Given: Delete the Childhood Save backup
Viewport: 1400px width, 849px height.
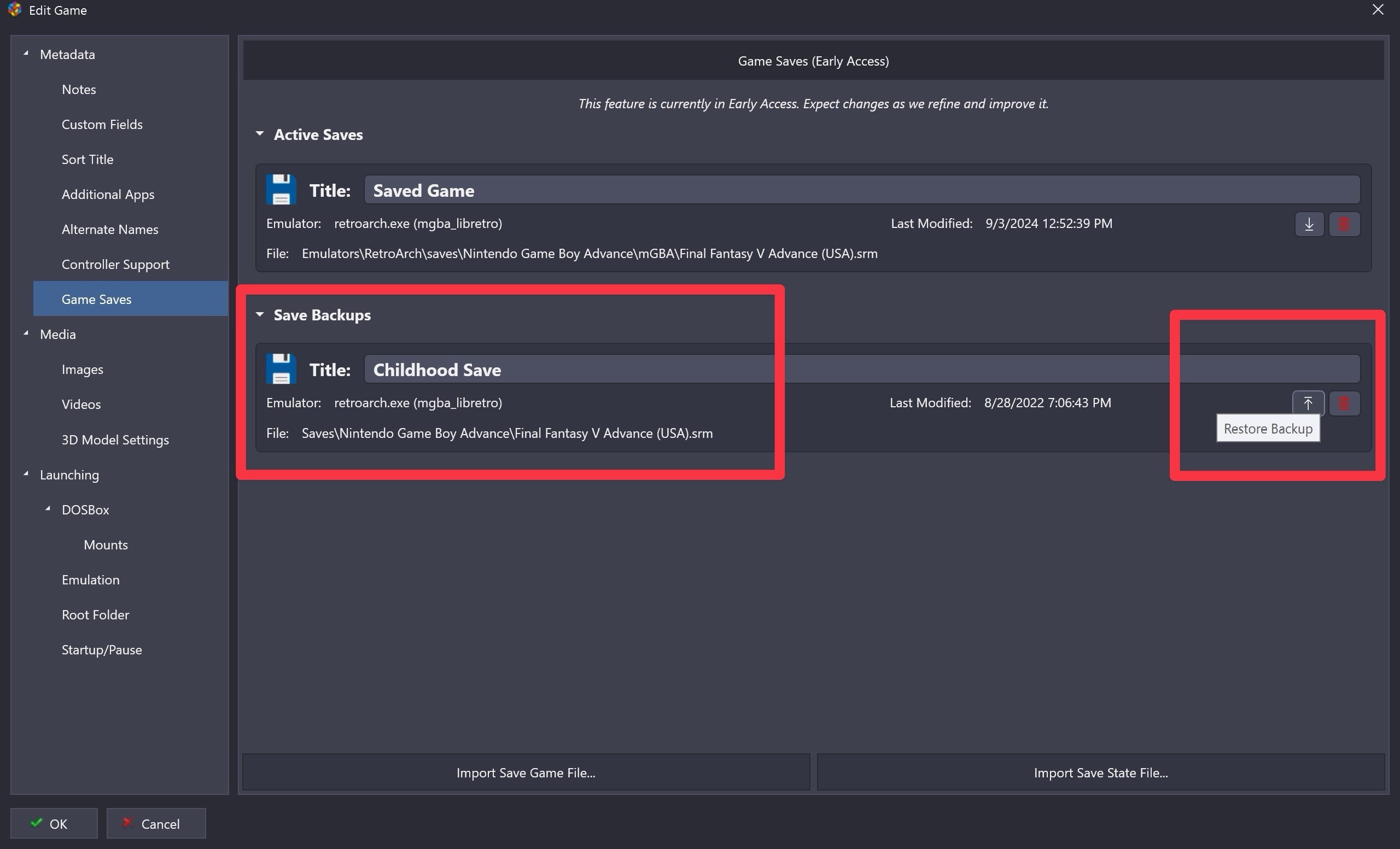Looking at the screenshot, I should click(1344, 403).
